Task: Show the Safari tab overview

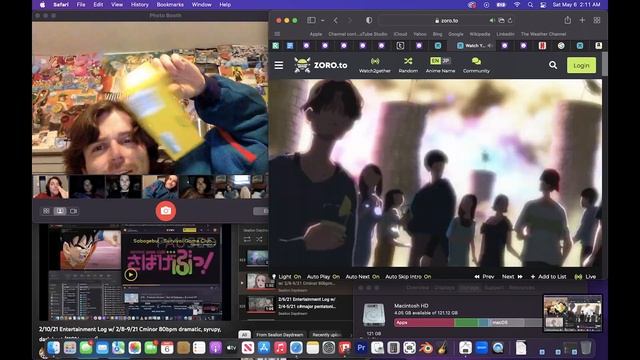Action: point(597,20)
